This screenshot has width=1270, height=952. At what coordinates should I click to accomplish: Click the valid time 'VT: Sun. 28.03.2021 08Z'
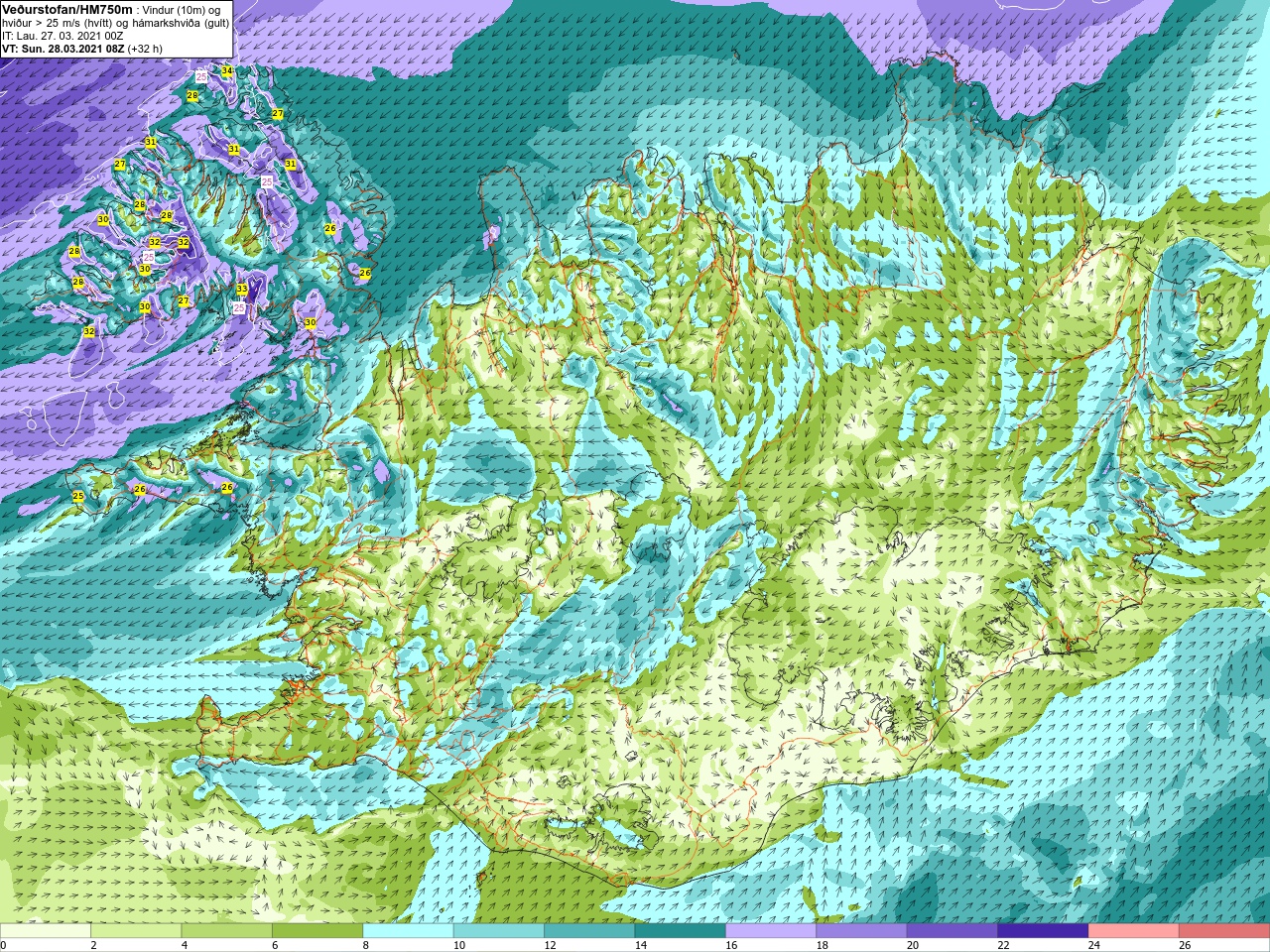pos(63,49)
